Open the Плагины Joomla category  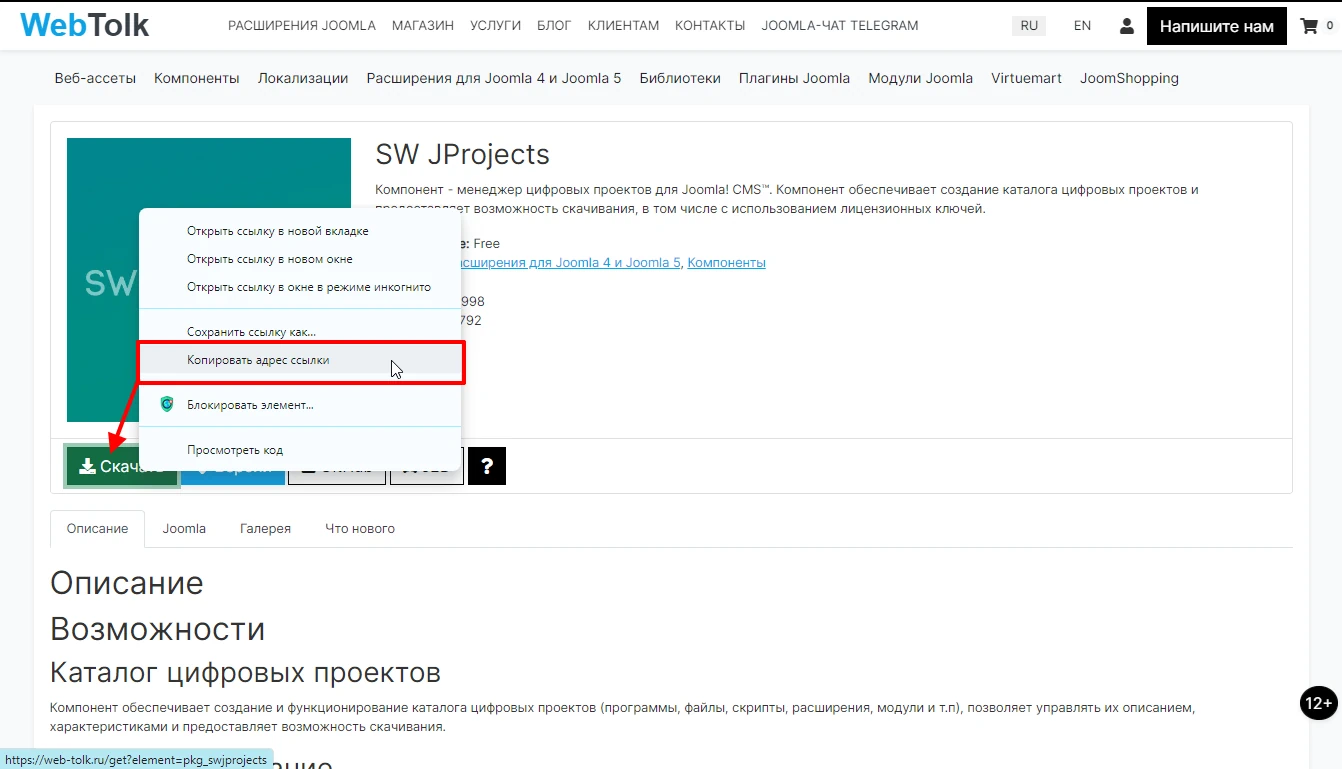pyautogui.click(x=794, y=78)
